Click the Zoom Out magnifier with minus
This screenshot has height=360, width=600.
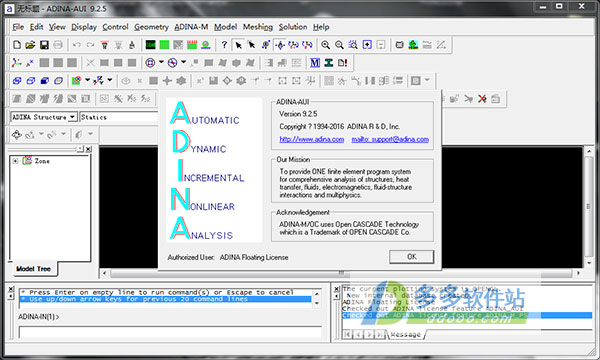[339, 45]
